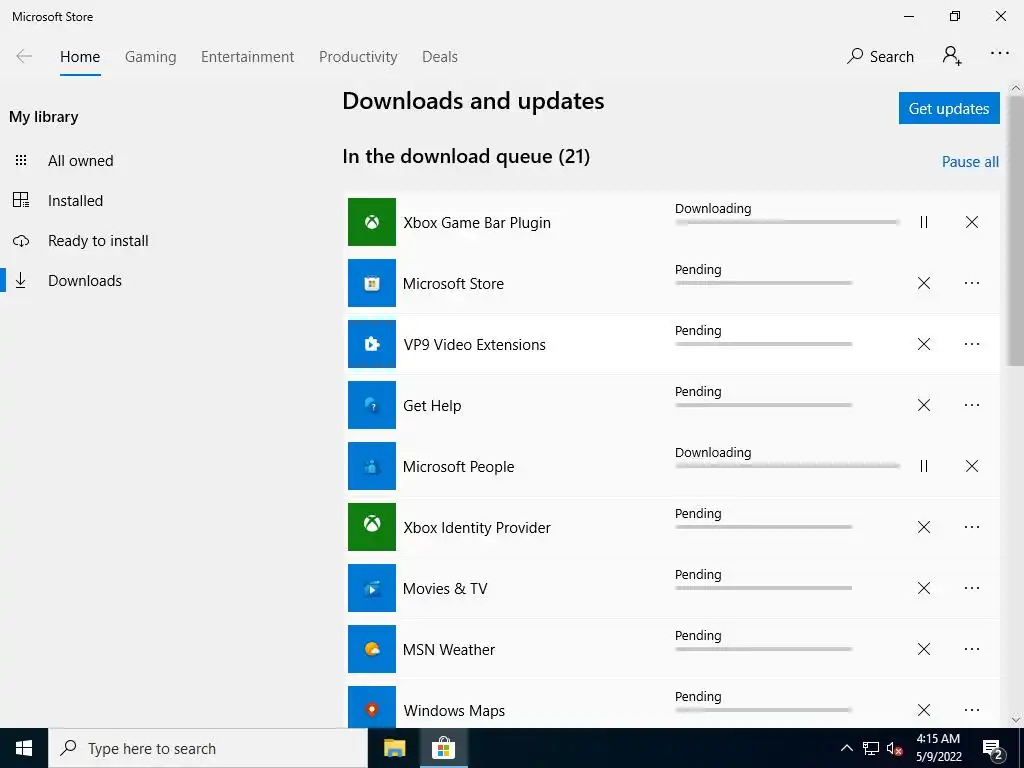
Task: Open the See more menu in the top right
Action: point(999,54)
